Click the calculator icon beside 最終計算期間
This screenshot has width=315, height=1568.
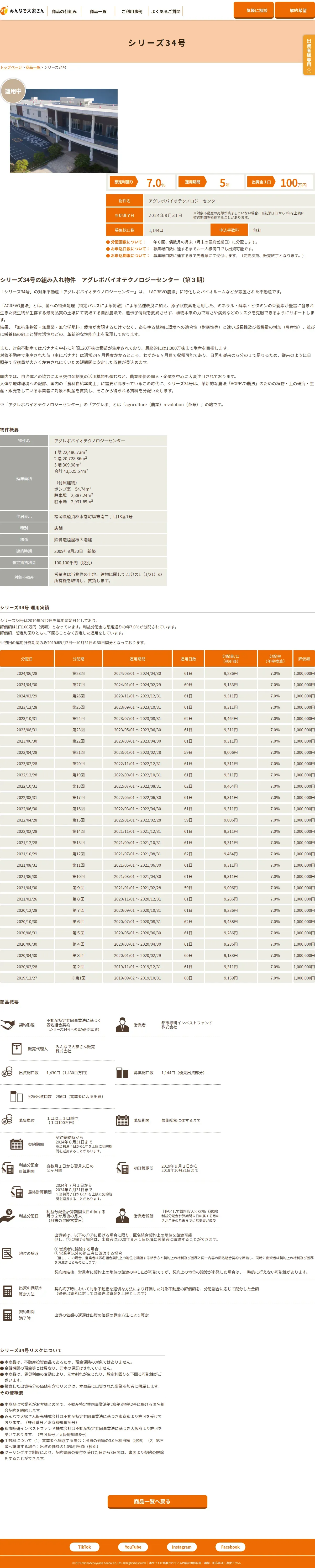tap(17, 1192)
